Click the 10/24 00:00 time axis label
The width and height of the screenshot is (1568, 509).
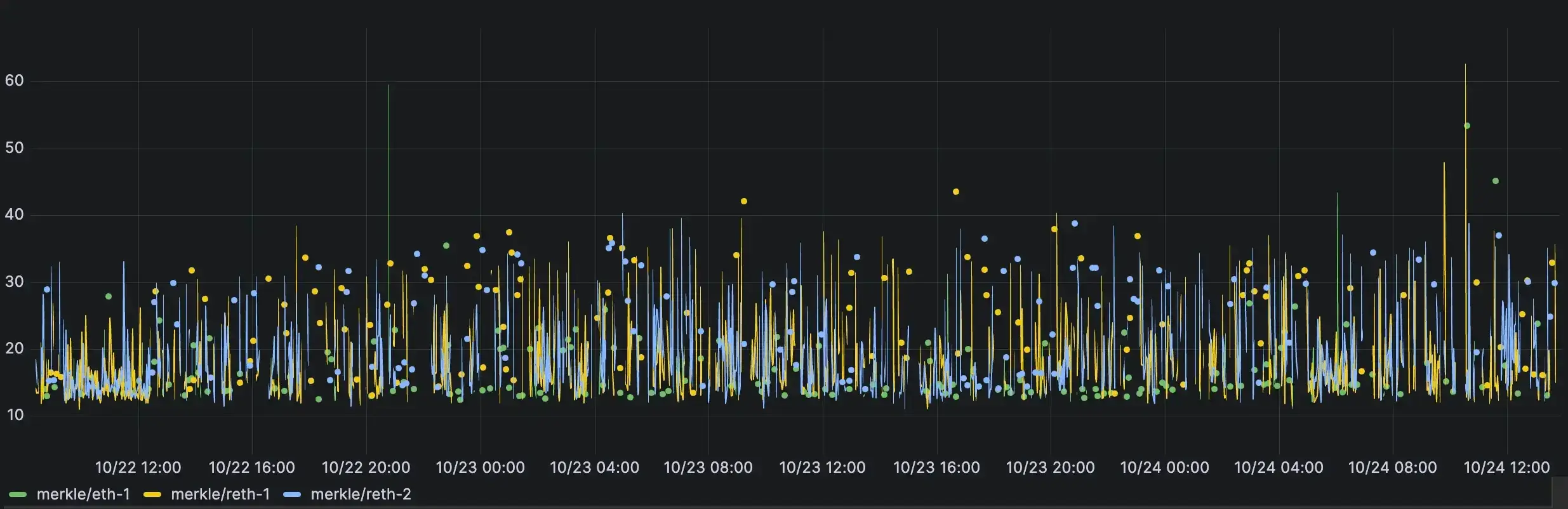pyautogui.click(x=1164, y=468)
